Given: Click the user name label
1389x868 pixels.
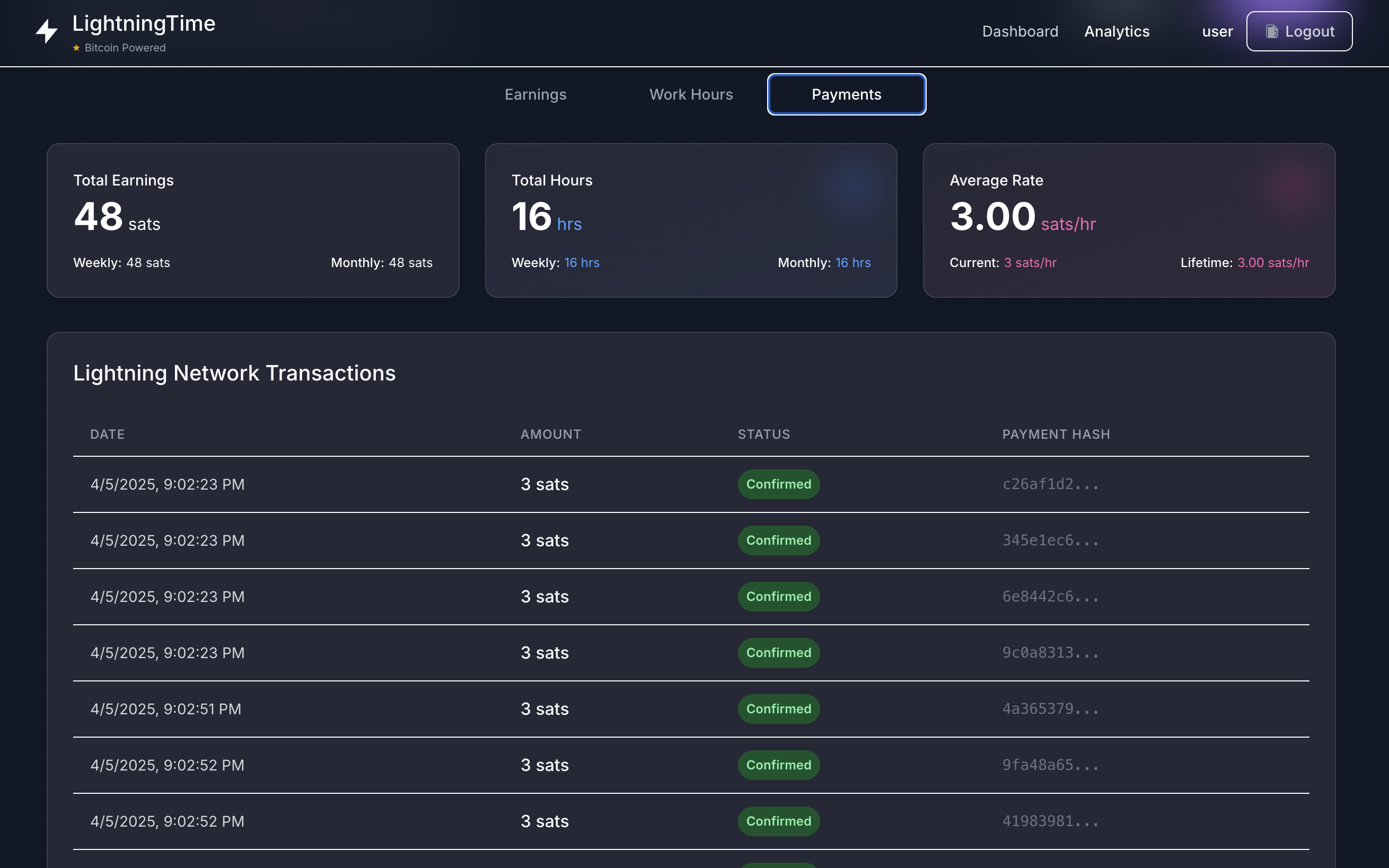Looking at the screenshot, I should tap(1217, 32).
